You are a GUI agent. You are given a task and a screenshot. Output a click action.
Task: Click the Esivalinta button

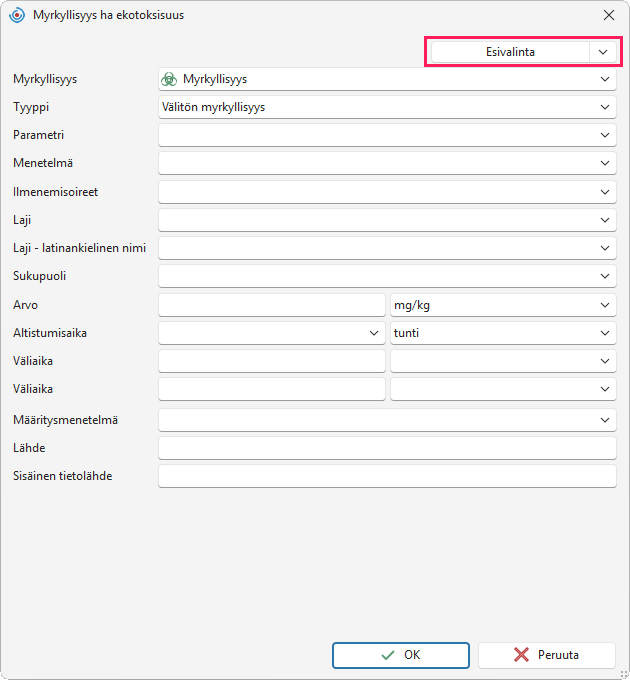point(510,52)
